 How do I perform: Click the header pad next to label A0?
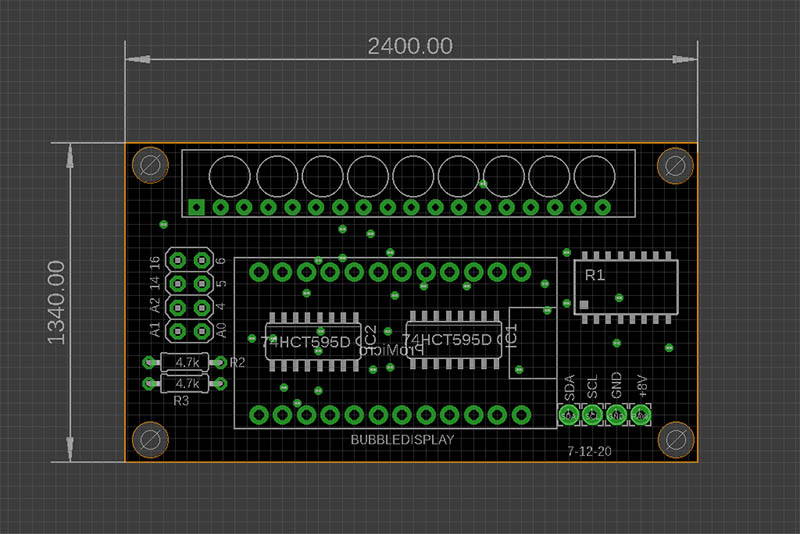coord(201,331)
